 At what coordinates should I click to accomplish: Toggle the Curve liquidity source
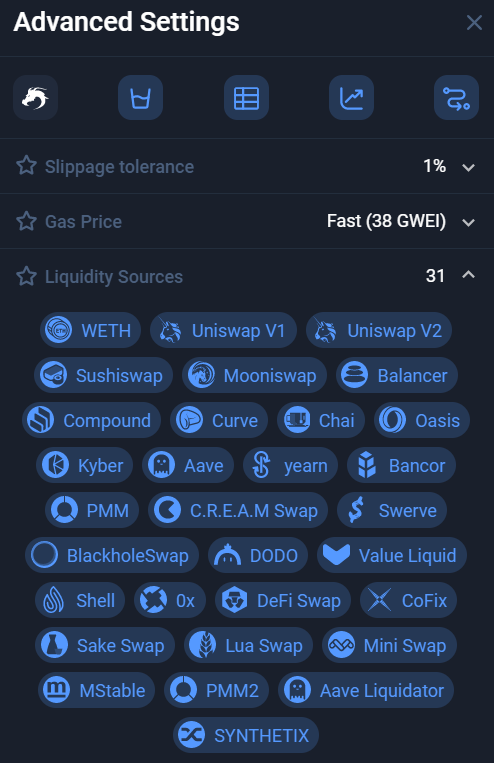tap(219, 420)
